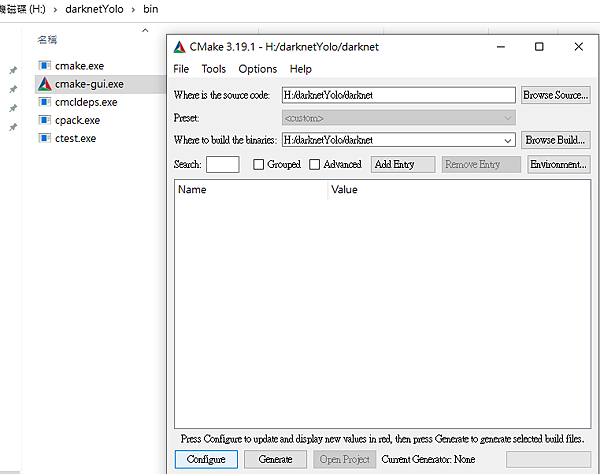Toggle sort arrow above the name column

pyautogui.click(x=145, y=30)
